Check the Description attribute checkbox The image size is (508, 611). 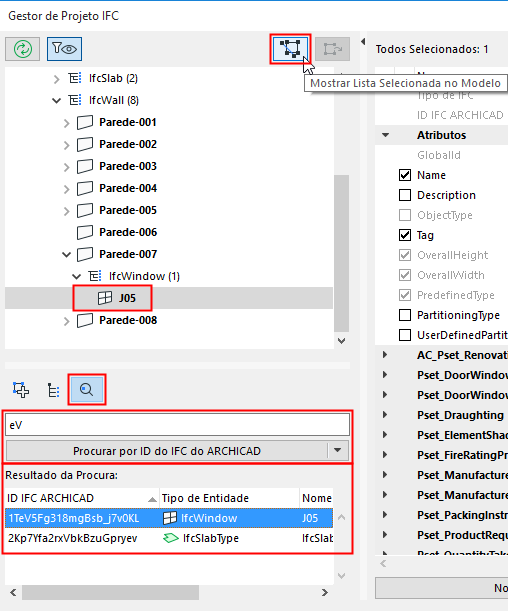coord(405,195)
